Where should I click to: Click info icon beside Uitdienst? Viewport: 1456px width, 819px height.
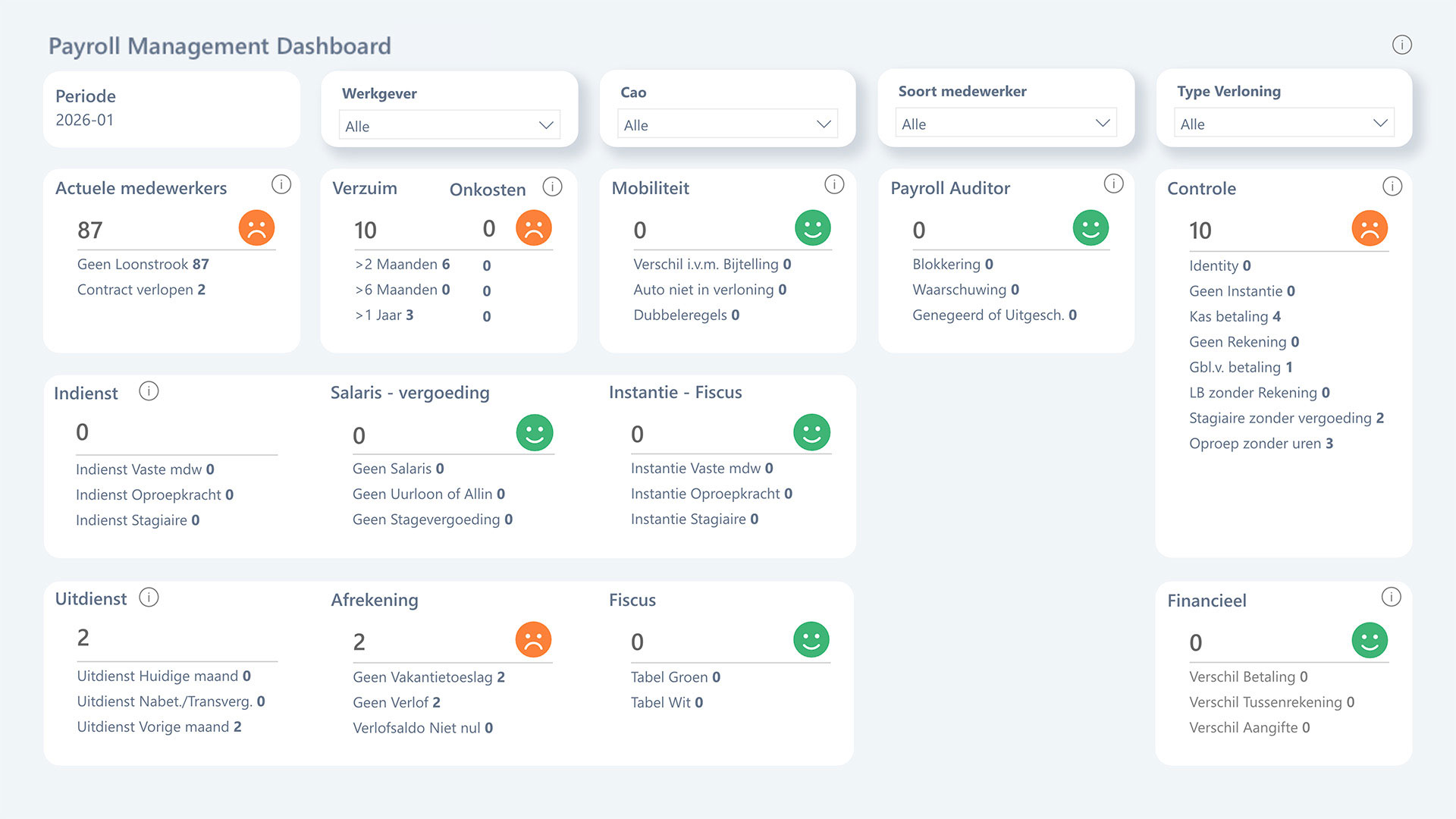(149, 598)
